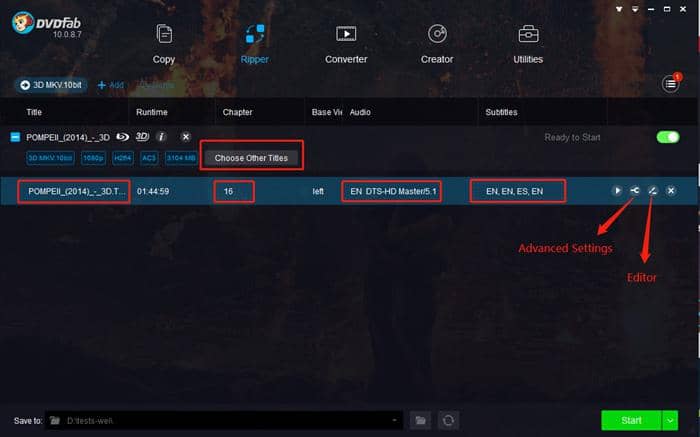
Task: Open the EN DTS-HD Master/5.1 audio selector
Action: [x=392, y=191]
